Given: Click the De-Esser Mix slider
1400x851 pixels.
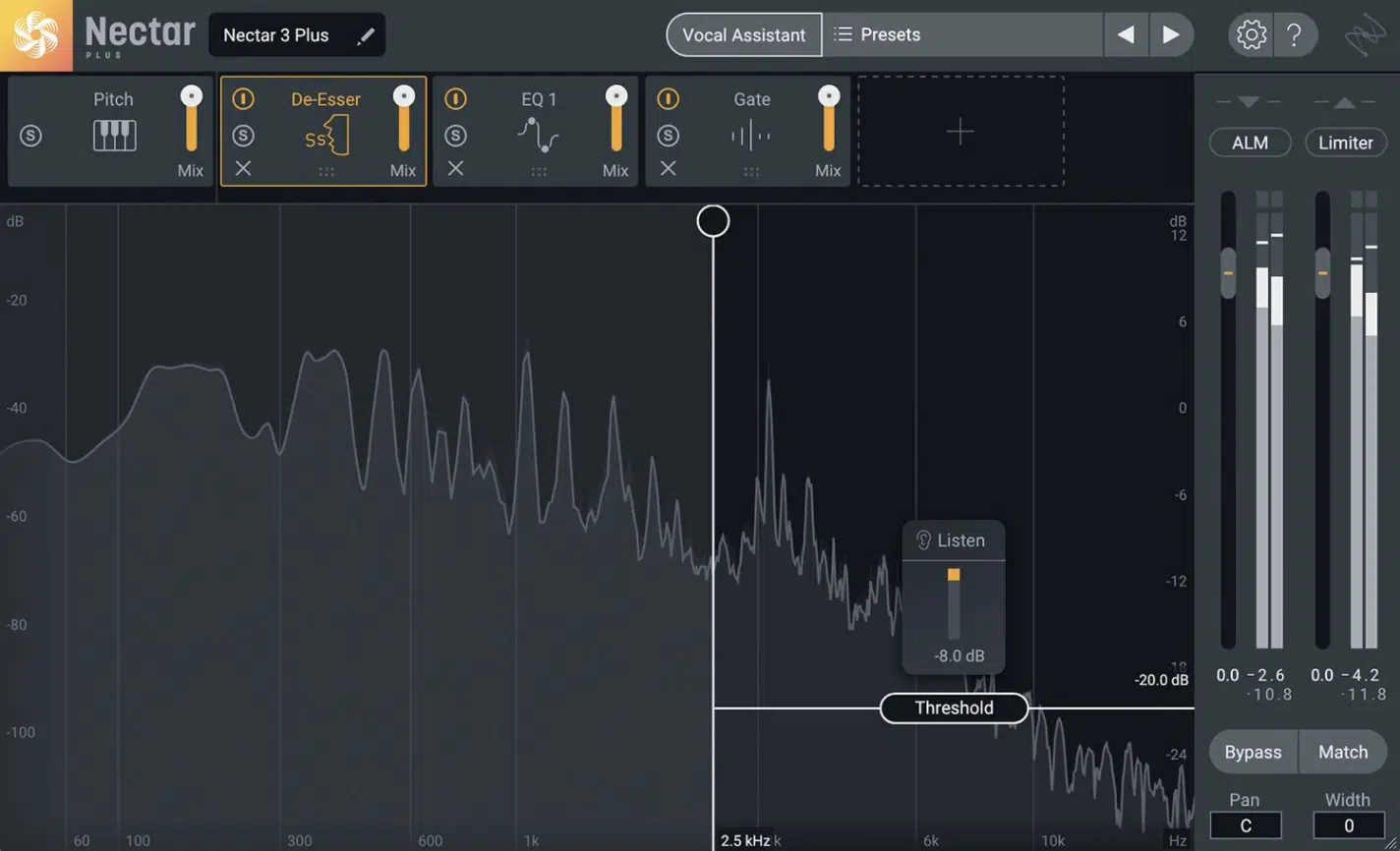Looking at the screenshot, I should pyautogui.click(x=403, y=118).
